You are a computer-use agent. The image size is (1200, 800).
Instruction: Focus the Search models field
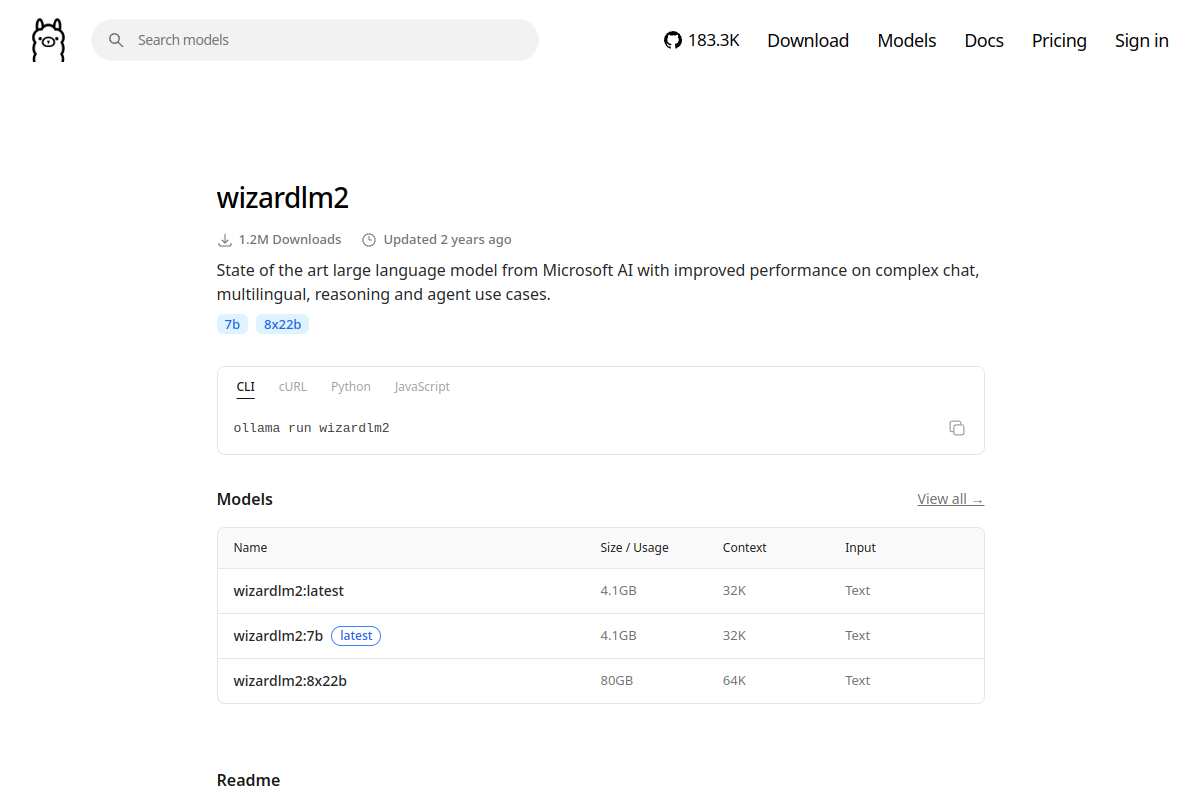click(315, 40)
